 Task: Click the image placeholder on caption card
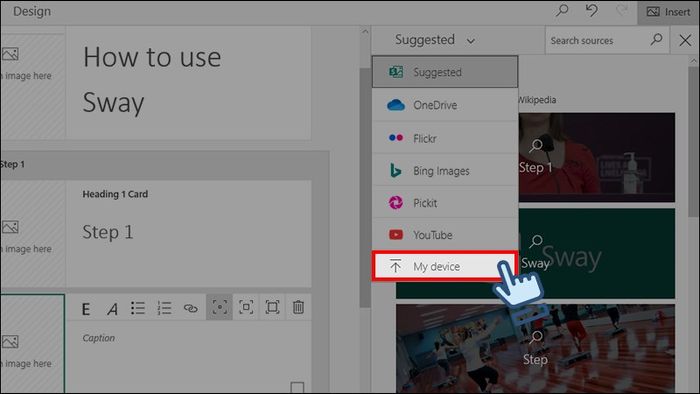click(x=33, y=344)
